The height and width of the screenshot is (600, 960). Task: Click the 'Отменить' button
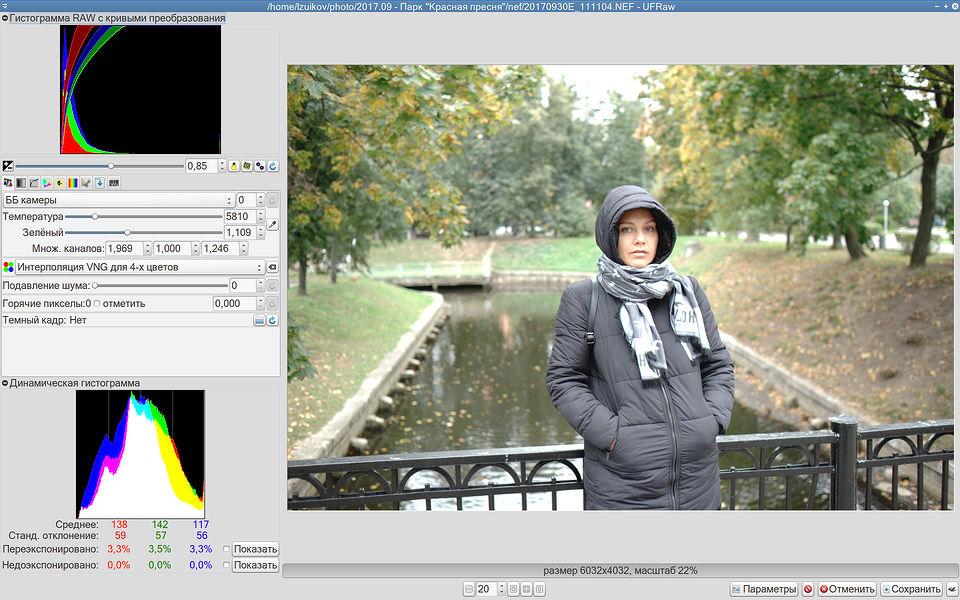click(x=847, y=590)
